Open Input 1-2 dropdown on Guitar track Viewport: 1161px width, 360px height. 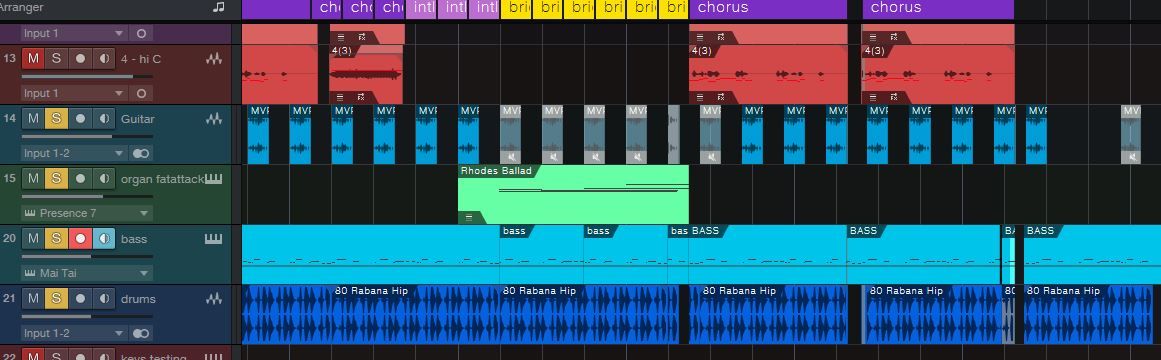click(x=74, y=153)
